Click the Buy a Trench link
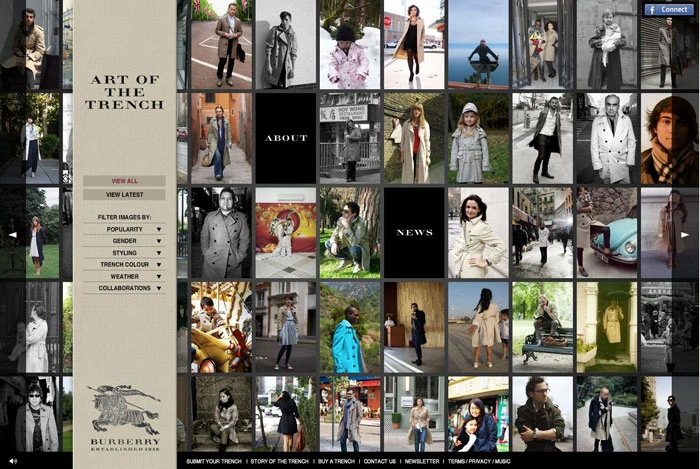The image size is (700, 469). [336, 462]
